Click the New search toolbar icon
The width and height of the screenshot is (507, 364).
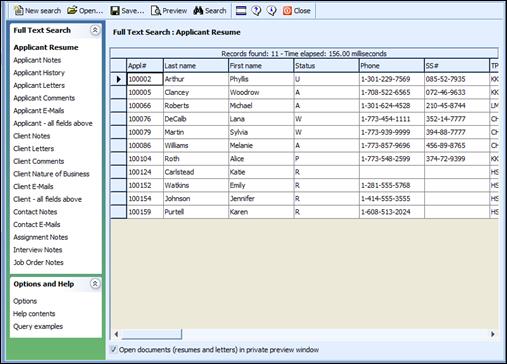tap(19, 11)
